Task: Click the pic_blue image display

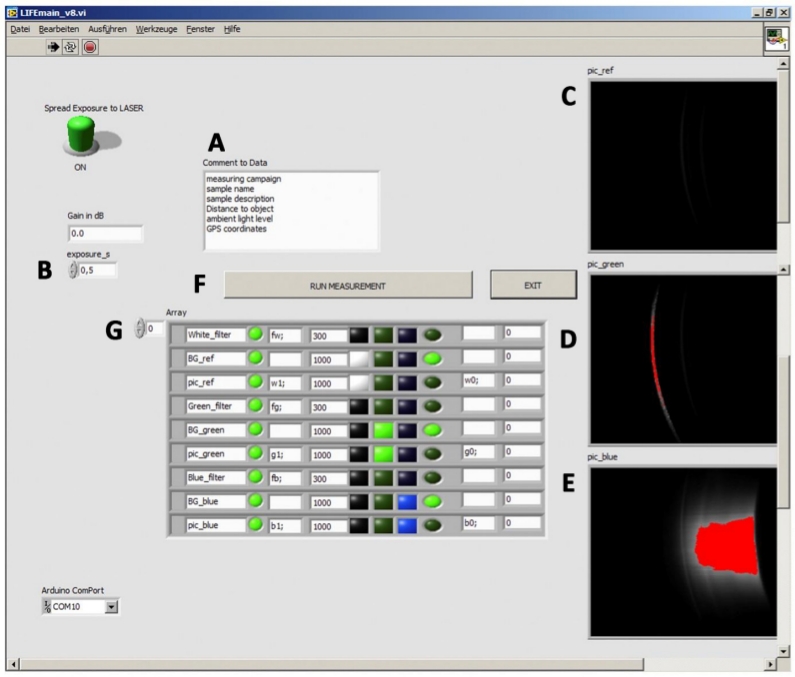Action: (683, 552)
